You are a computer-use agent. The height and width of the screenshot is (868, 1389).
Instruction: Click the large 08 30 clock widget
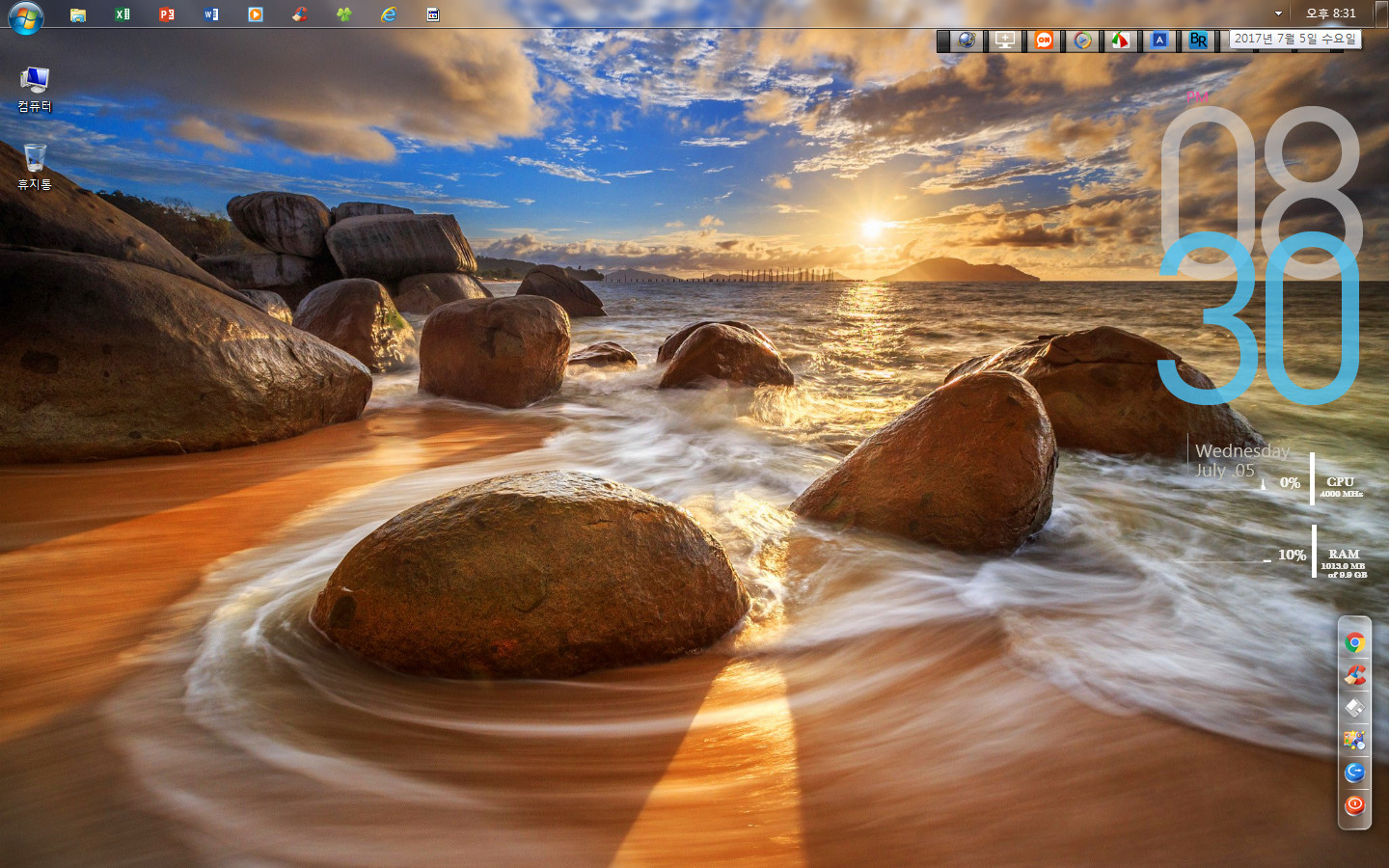pyautogui.click(x=1260, y=256)
